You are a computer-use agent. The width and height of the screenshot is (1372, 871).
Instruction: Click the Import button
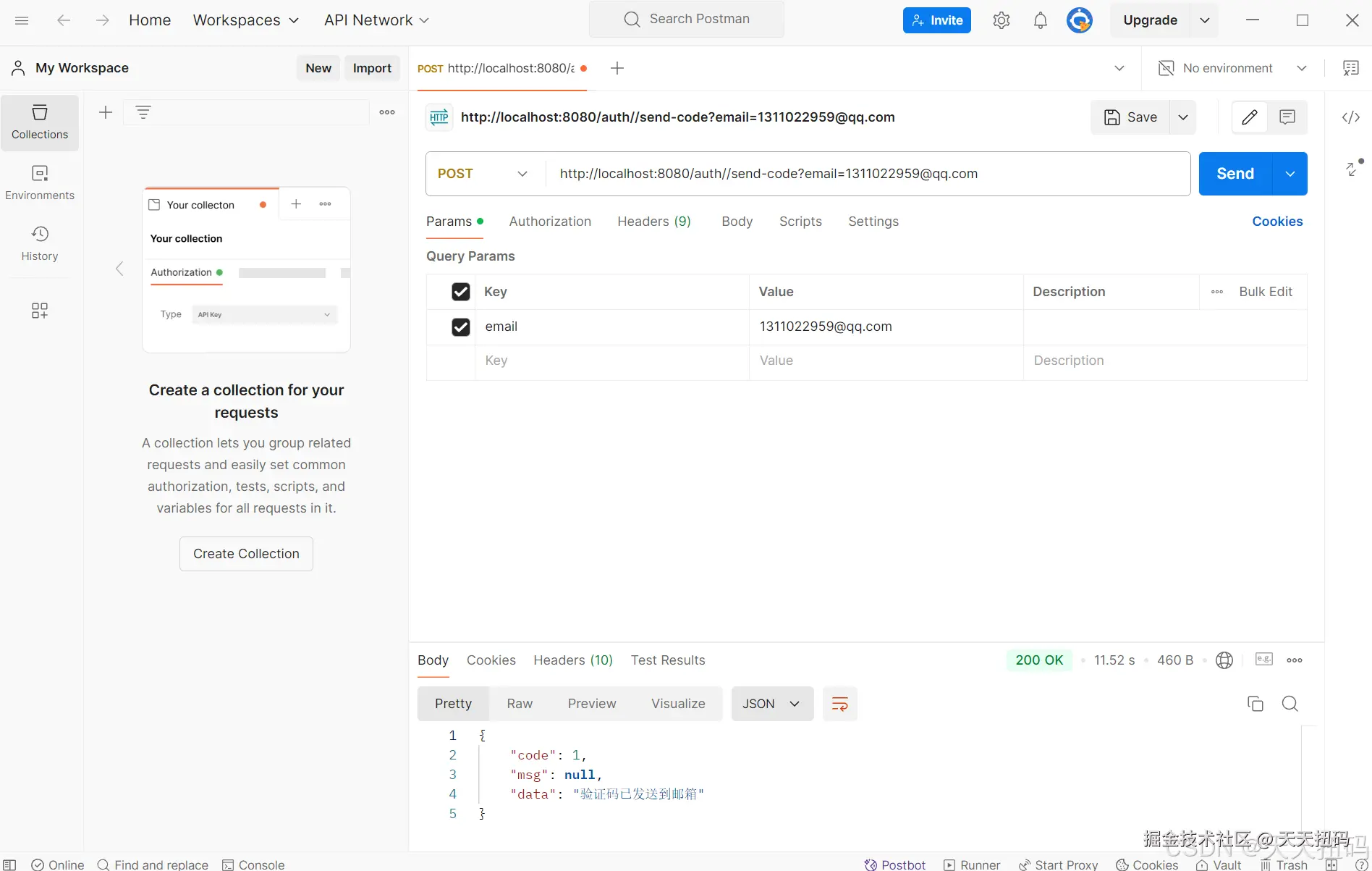(x=372, y=68)
